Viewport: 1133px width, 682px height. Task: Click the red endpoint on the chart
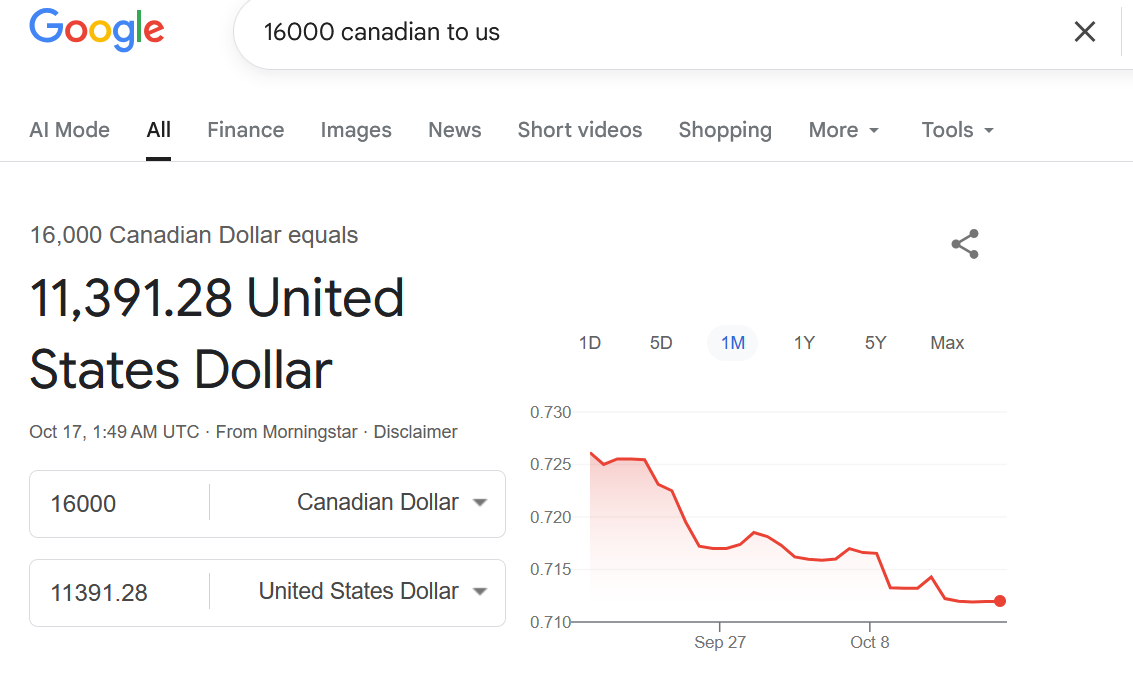click(1000, 601)
